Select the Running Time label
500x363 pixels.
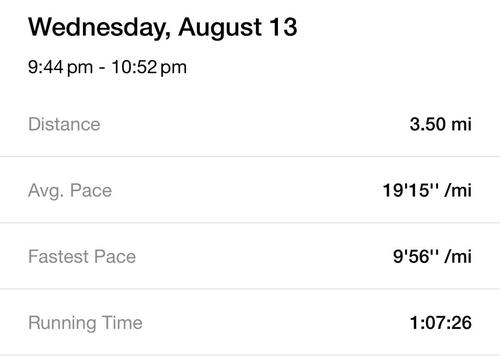85,323
